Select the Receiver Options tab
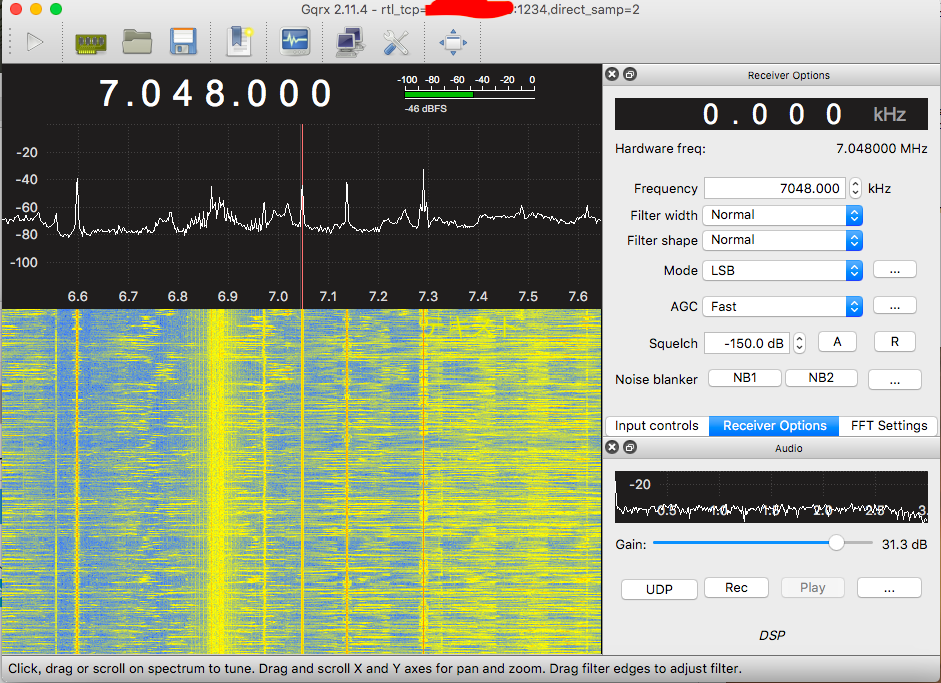Screen dimensions: 941x683 click(x=774, y=426)
